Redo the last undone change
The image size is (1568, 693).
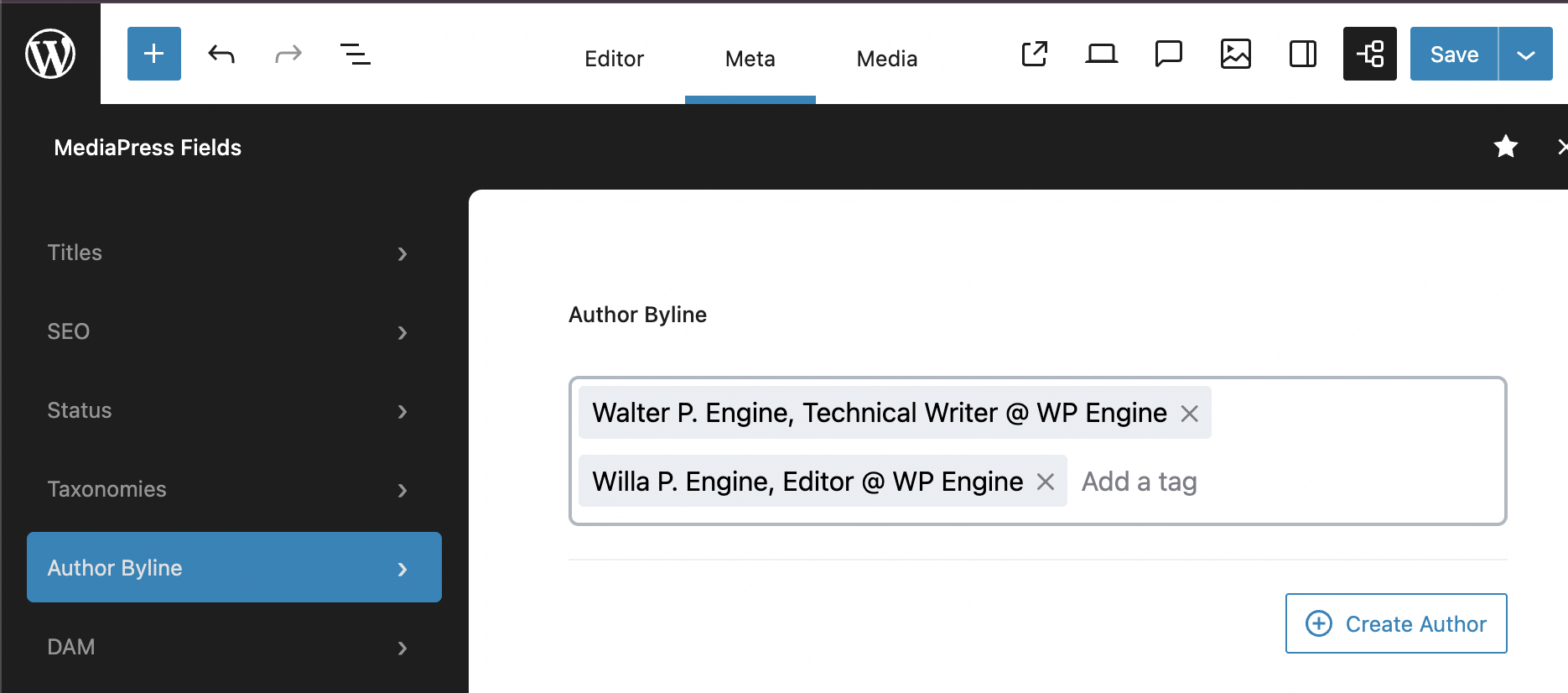pyautogui.click(x=288, y=55)
